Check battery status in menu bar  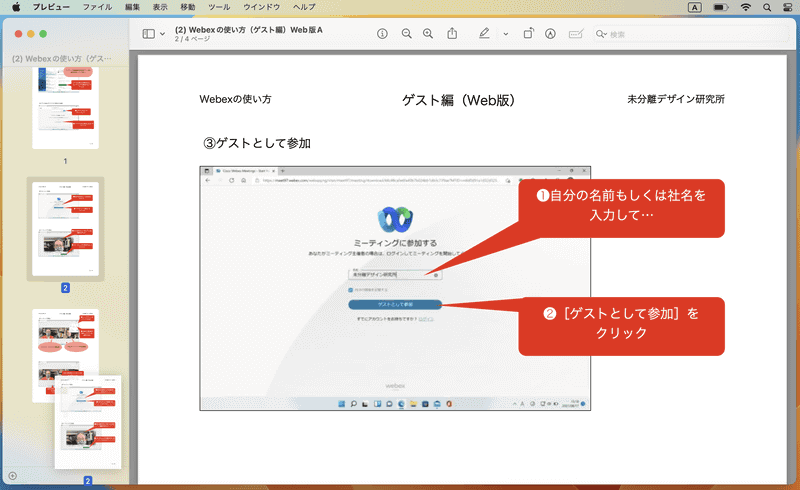(x=720, y=7)
